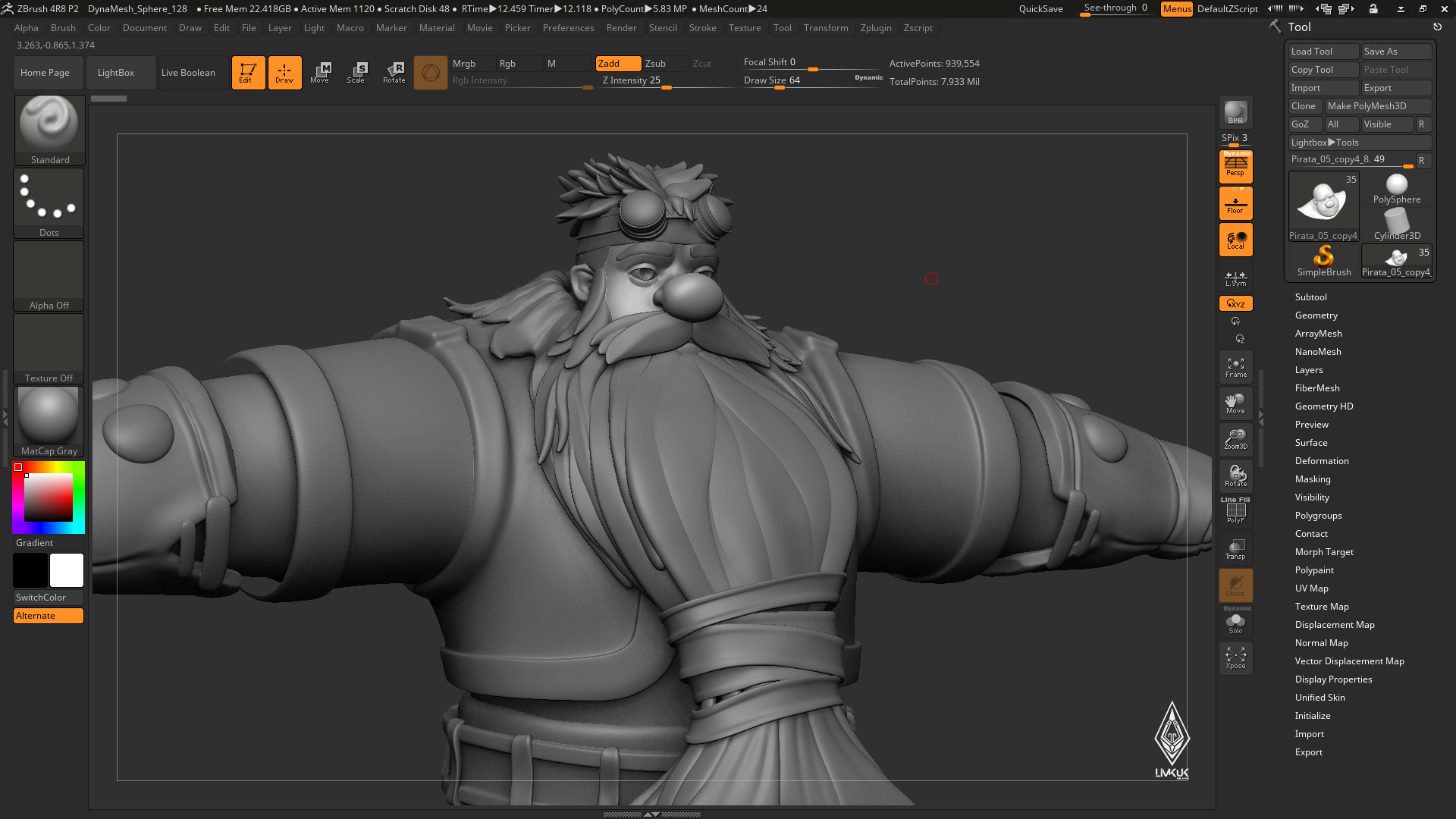Activate the Zoom3D navigation icon
1456x819 pixels.
pos(1235,440)
